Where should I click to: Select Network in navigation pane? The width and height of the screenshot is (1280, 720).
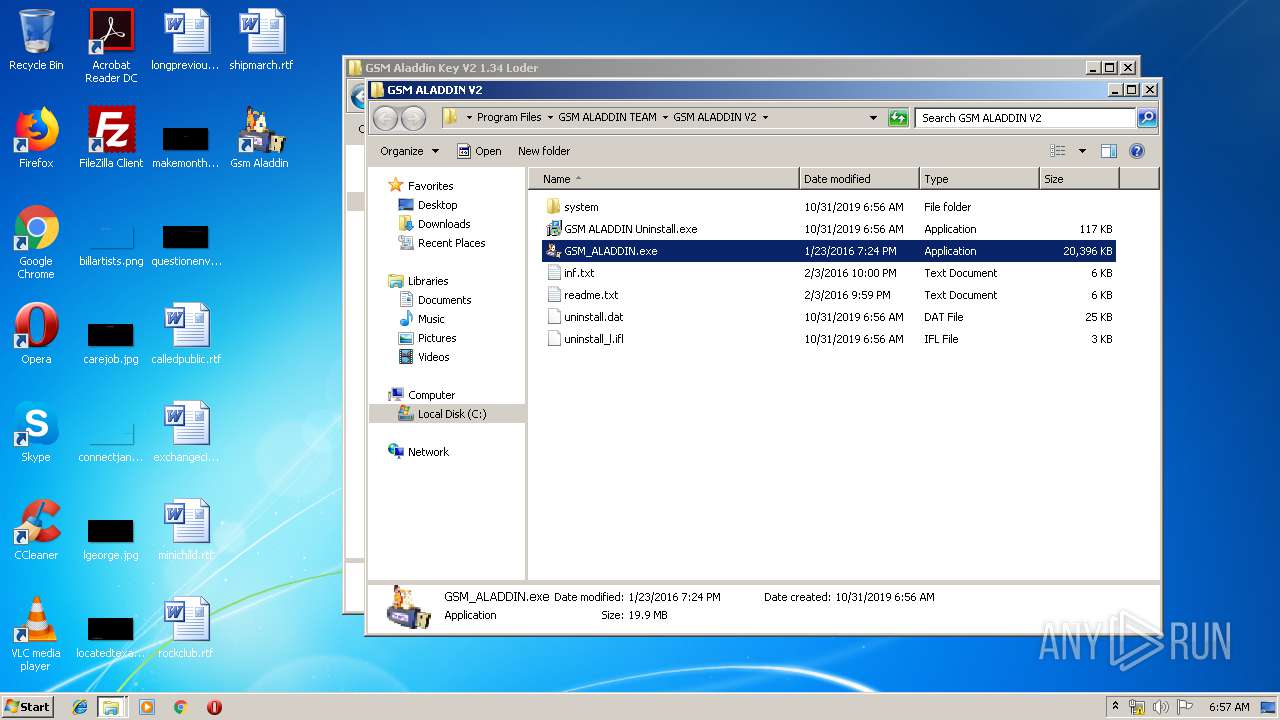418,451
